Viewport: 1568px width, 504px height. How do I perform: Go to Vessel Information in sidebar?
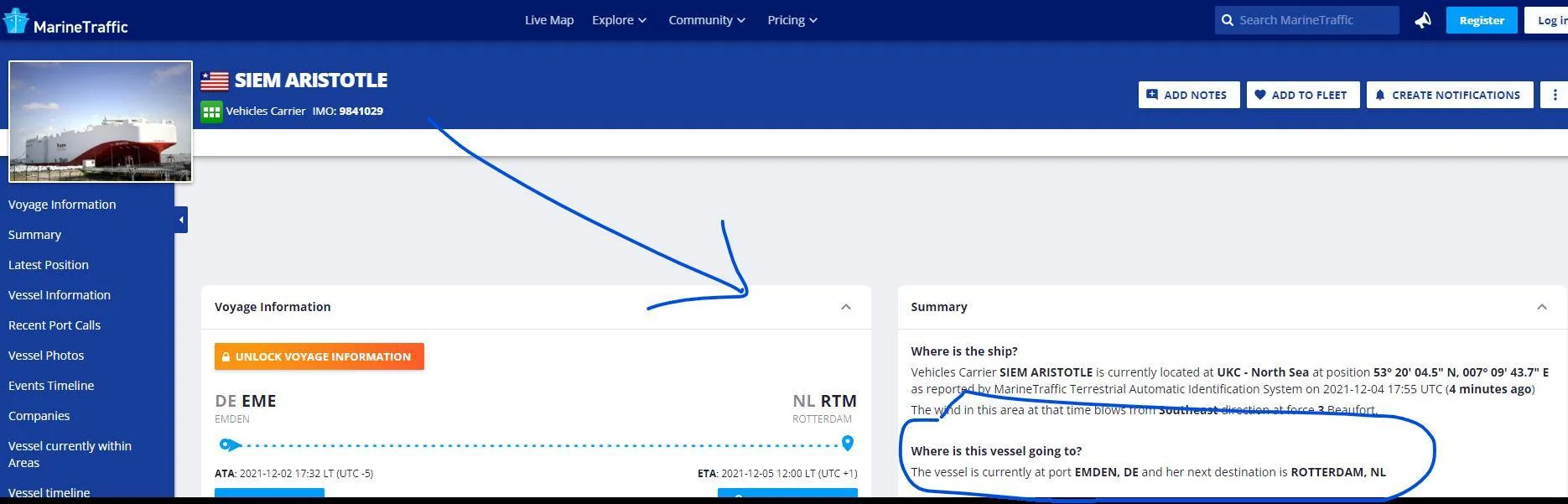60,295
